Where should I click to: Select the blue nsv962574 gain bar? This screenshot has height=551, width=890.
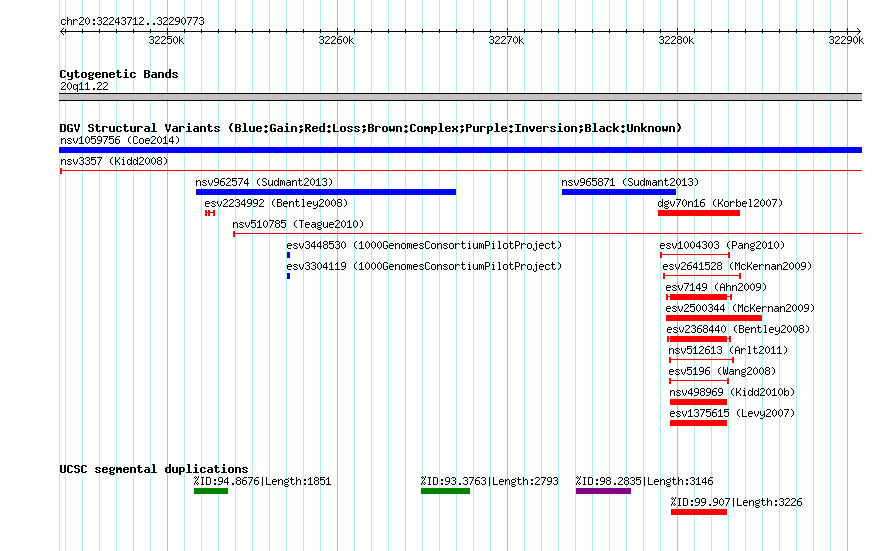pyautogui.click(x=326, y=192)
